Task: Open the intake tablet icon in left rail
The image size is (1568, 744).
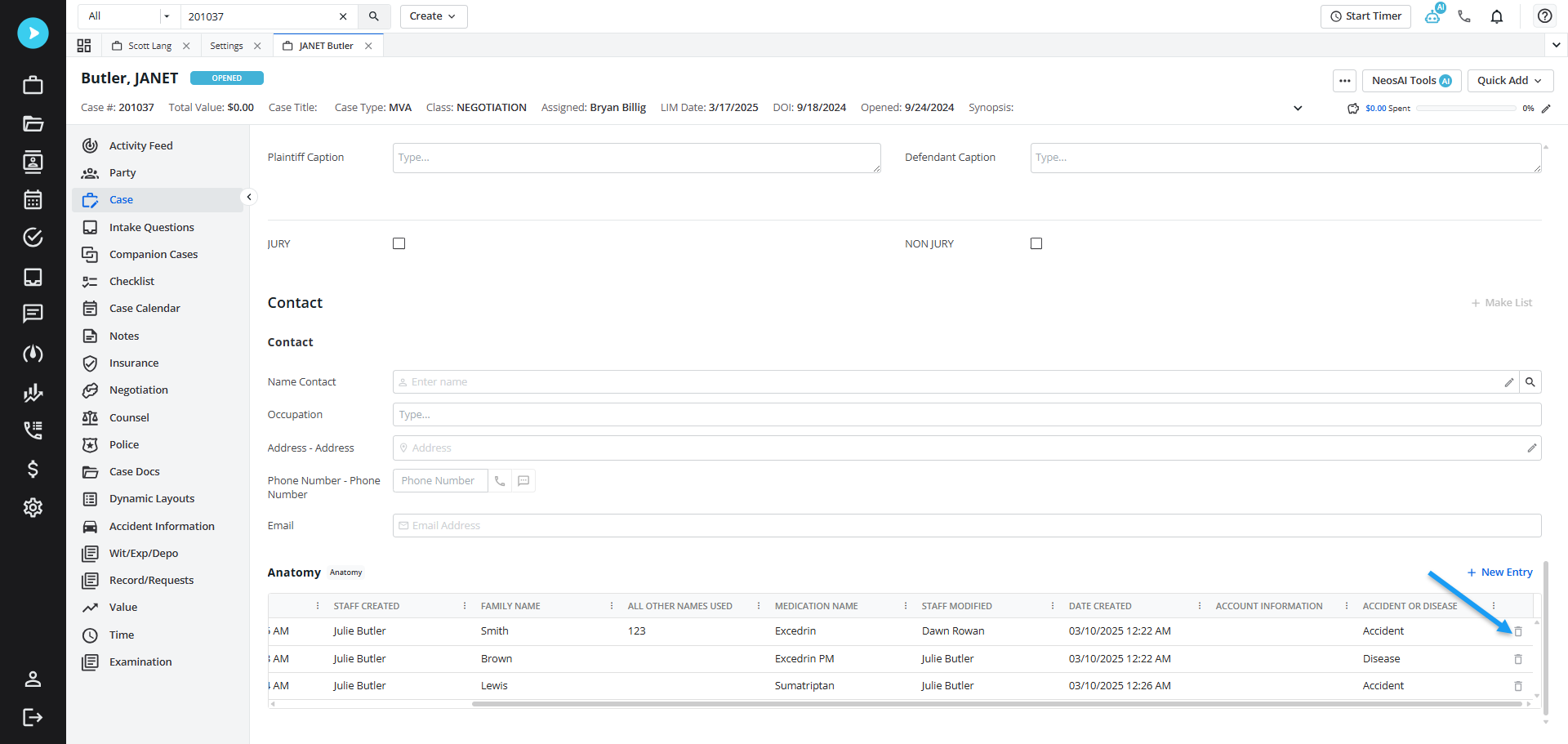Action: pyautogui.click(x=33, y=277)
